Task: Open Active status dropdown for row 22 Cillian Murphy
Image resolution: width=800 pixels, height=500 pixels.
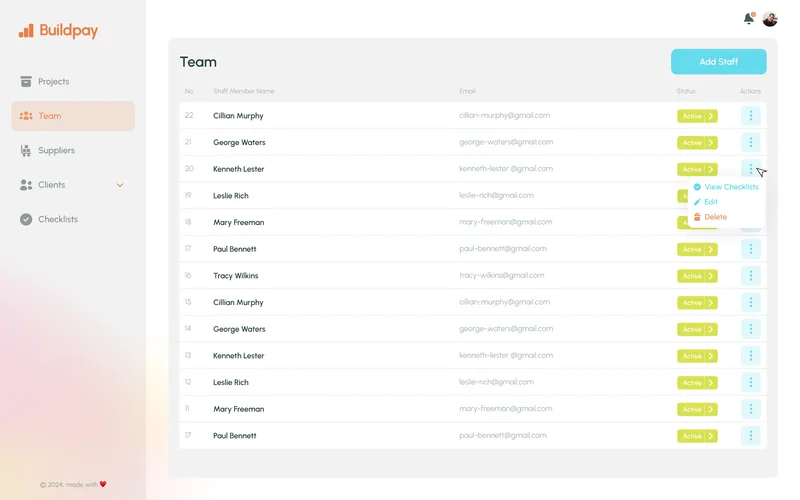Action: [x=697, y=116]
